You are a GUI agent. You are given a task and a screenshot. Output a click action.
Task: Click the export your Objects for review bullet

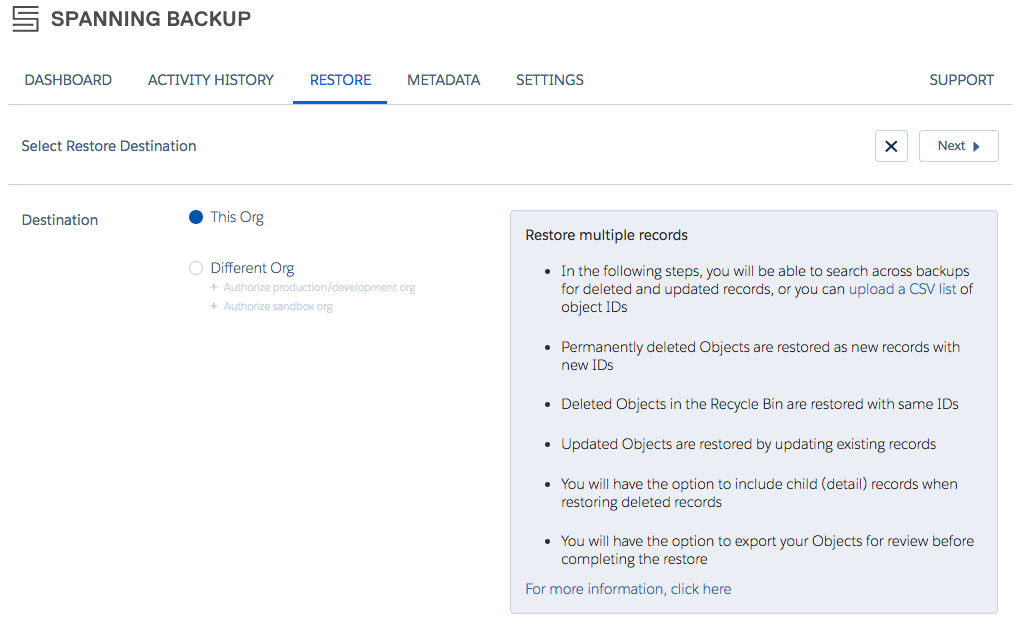click(767, 550)
